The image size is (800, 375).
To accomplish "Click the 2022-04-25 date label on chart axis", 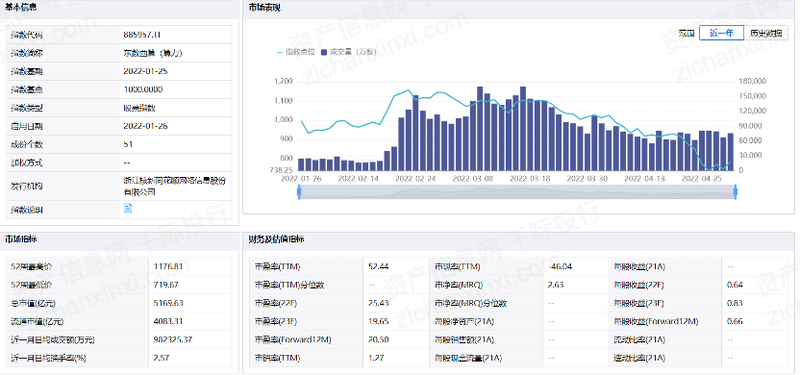I will [703, 179].
